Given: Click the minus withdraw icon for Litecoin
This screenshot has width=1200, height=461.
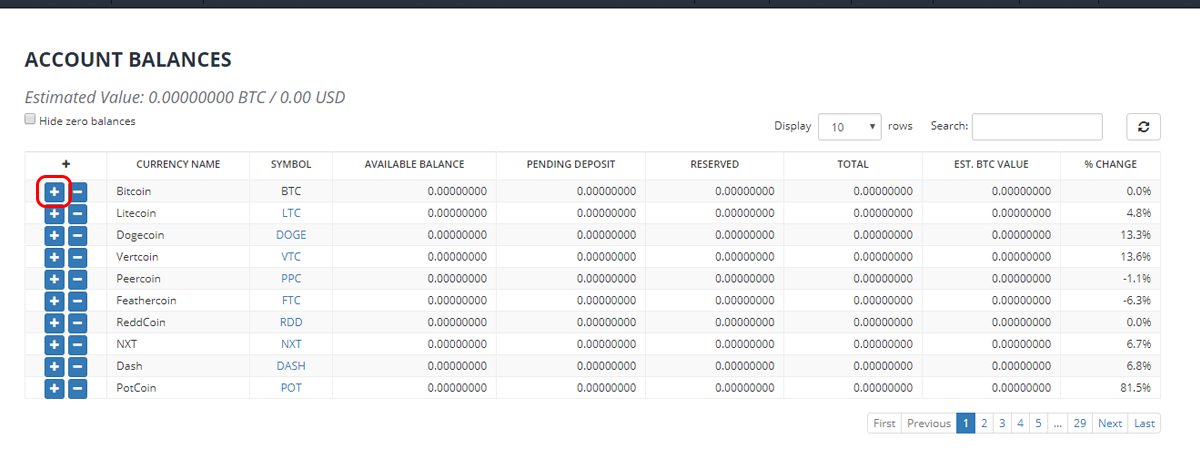Looking at the screenshot, I should tap(78, 213).
